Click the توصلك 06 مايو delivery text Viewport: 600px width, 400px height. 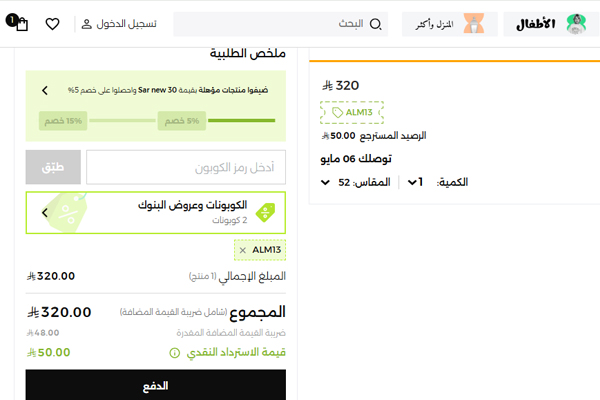[x=356, y=158]
